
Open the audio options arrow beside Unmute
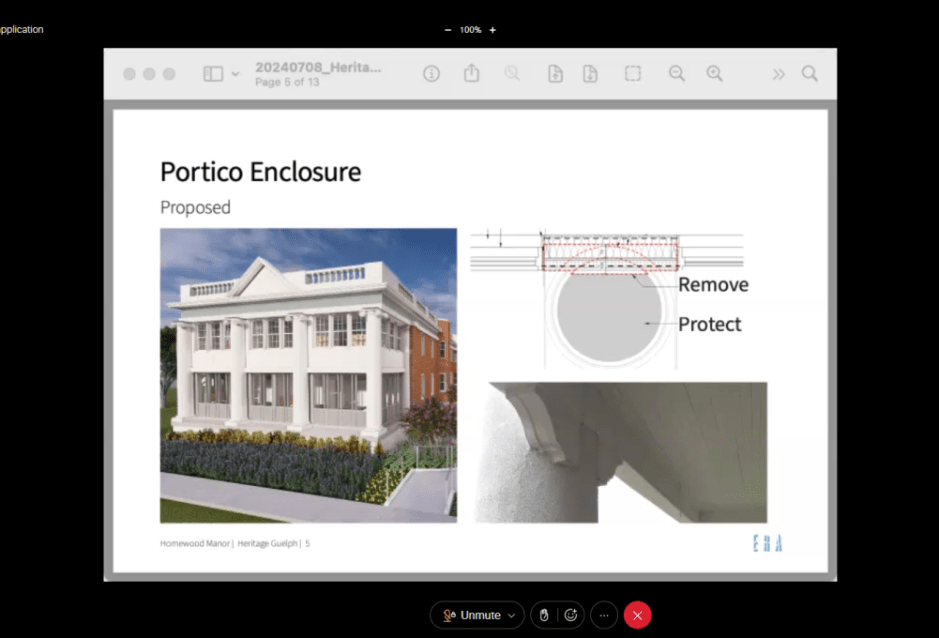coord(511,615)
